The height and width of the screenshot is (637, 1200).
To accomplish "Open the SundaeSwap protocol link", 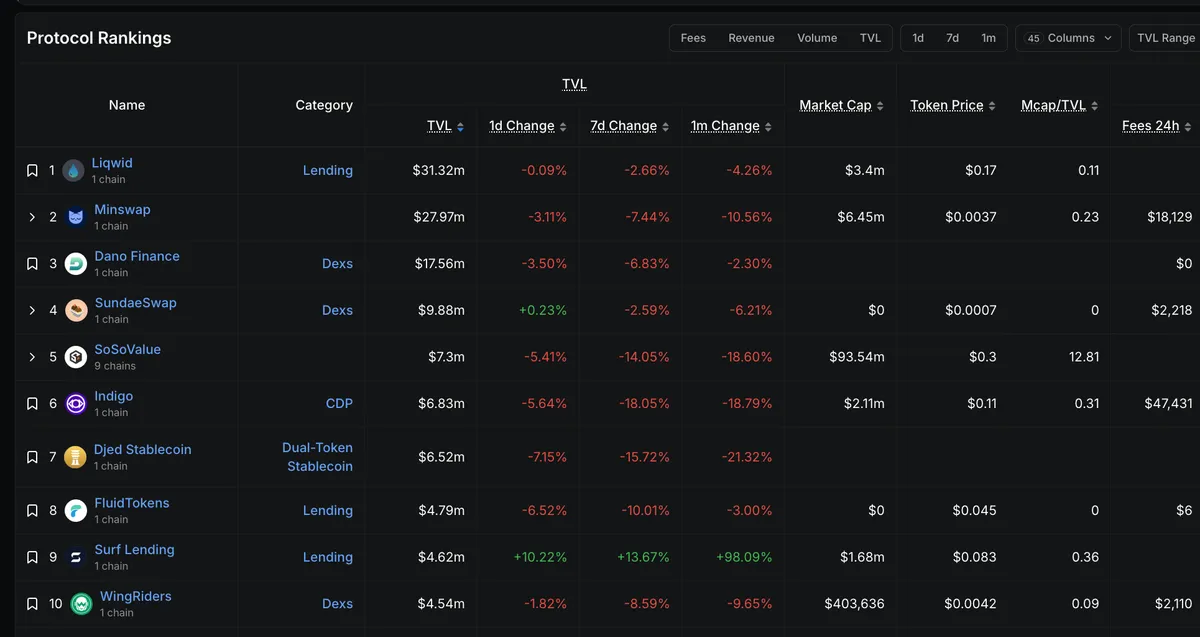I will 135,303.
